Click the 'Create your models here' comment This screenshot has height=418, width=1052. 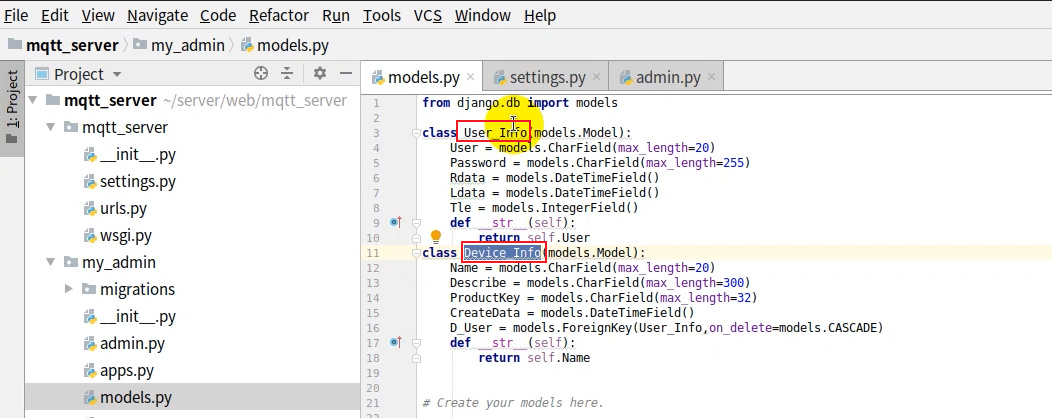point(513,403)
